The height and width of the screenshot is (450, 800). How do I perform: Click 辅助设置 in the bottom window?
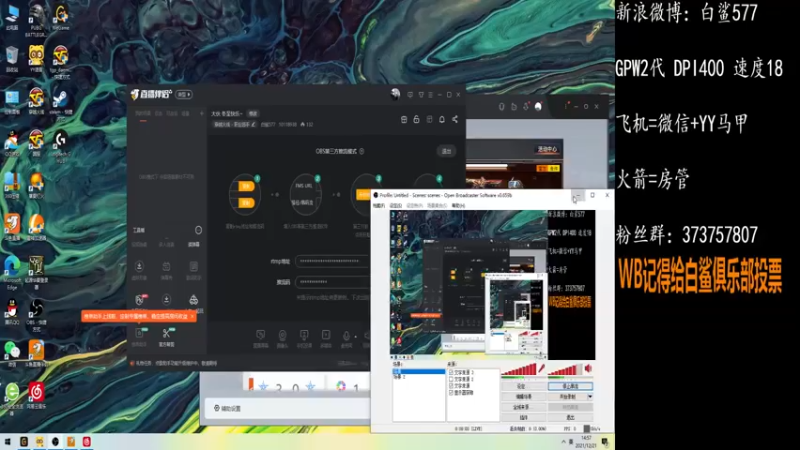click(x=228, y=408)
